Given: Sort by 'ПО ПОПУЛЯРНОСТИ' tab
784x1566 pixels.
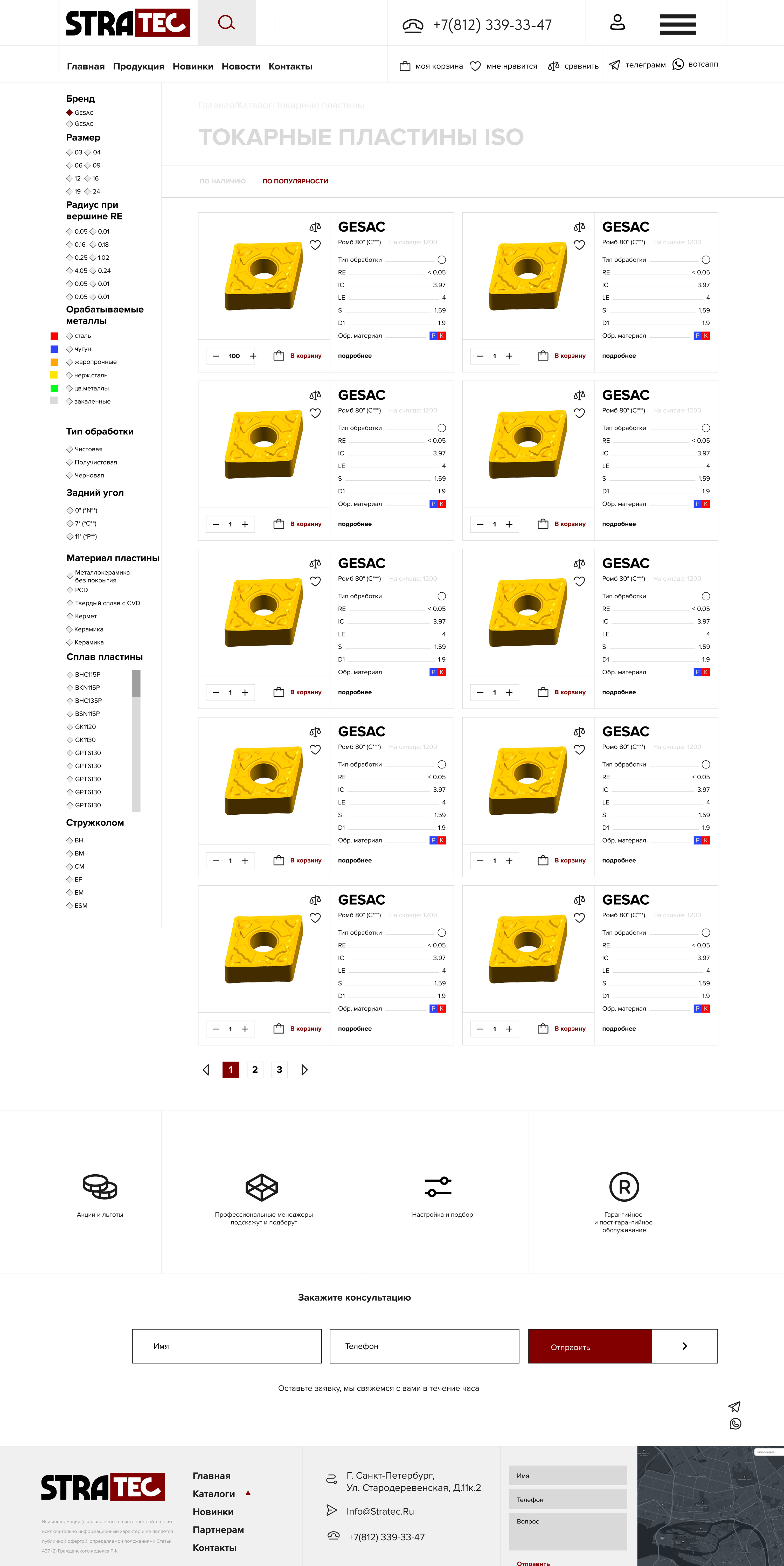Looking at the screenshot, I should click(295, 181).
